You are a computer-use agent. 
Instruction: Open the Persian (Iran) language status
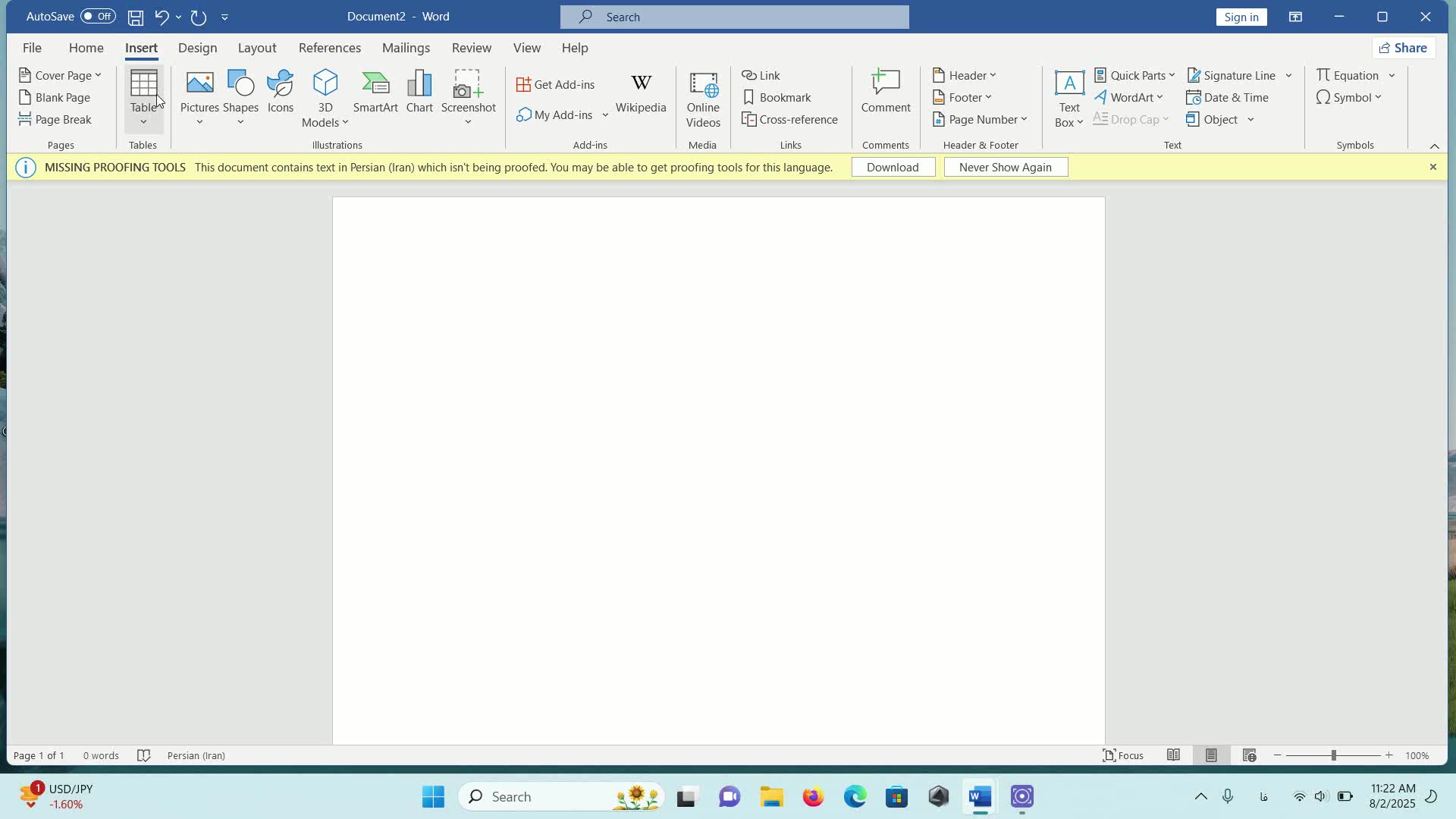pos(196,755)
